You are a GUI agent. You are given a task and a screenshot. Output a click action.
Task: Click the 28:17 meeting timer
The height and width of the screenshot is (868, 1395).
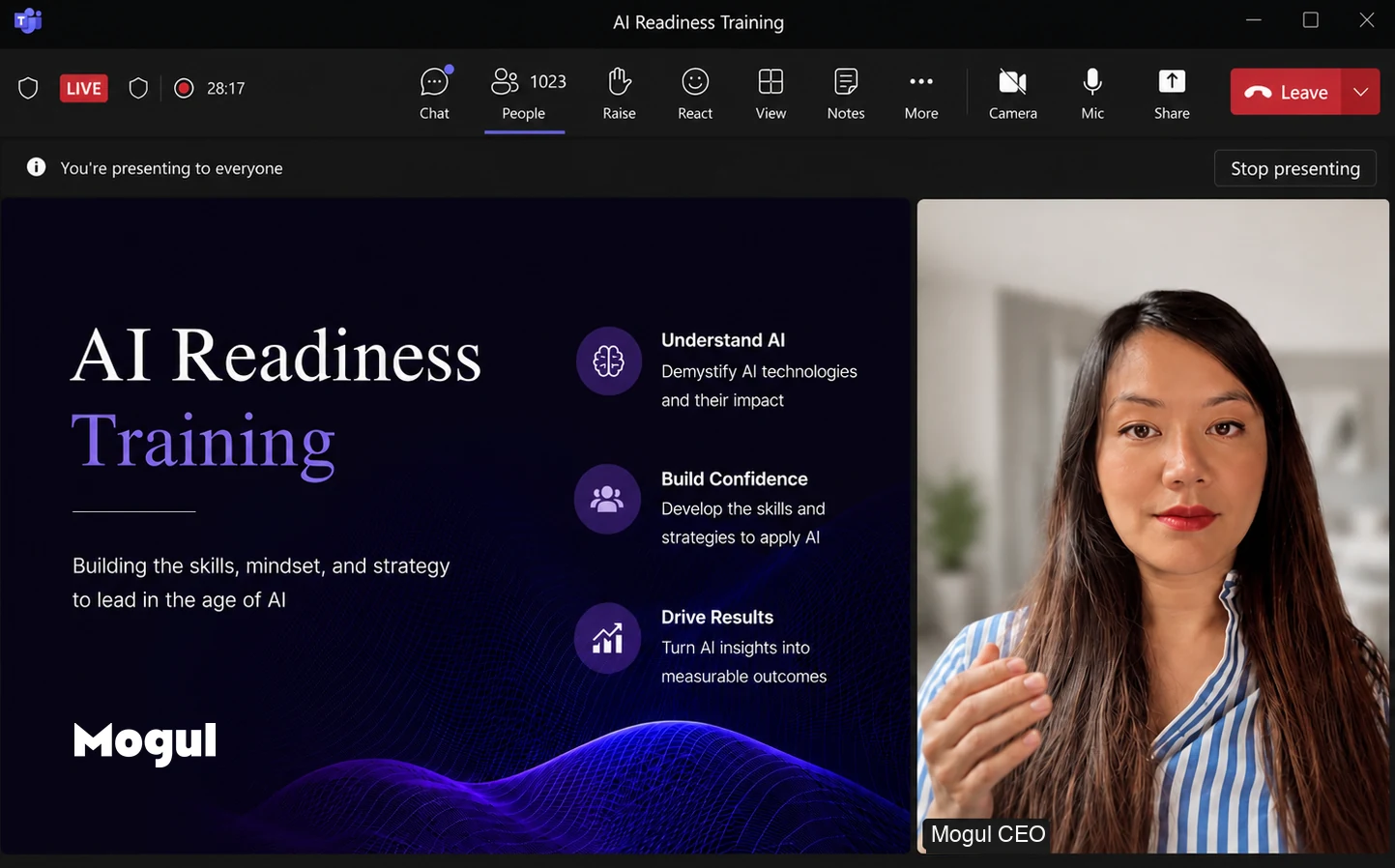[x=226, y=88]
